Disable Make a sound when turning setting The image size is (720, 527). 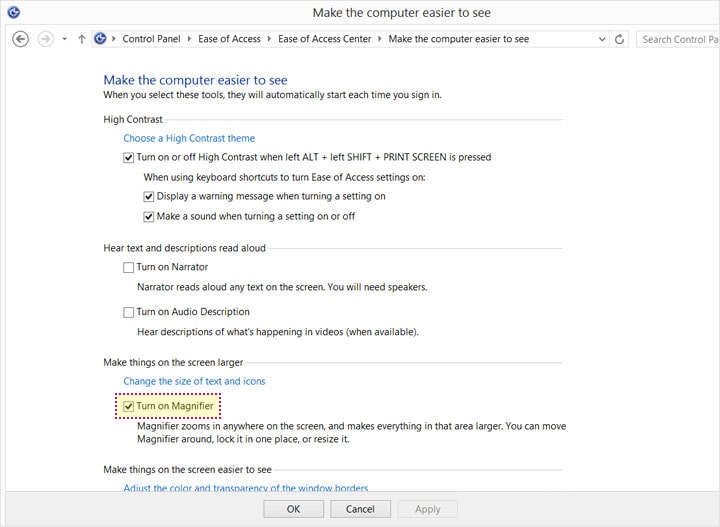[x=148, y=217]
